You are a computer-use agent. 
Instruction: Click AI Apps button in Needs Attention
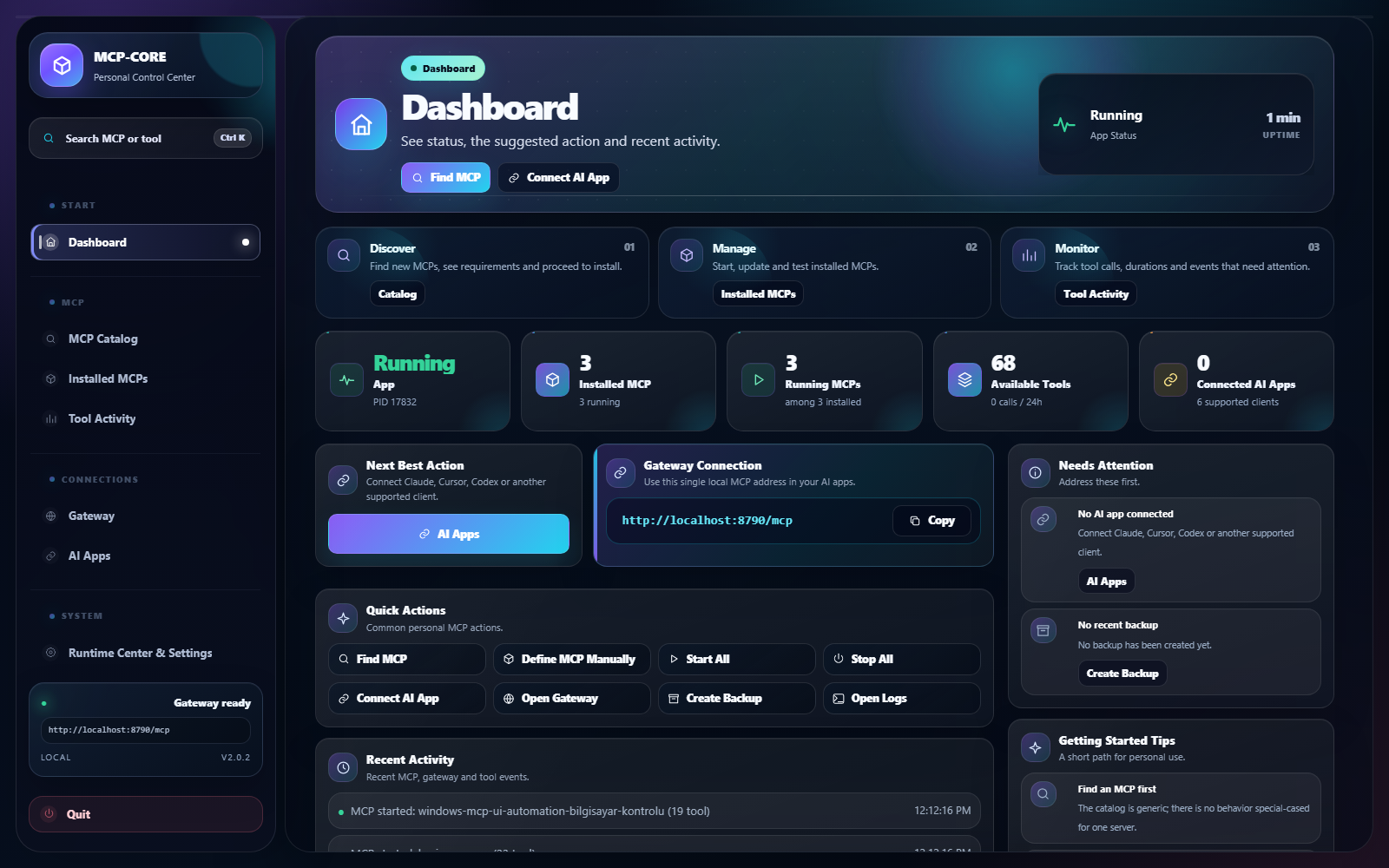pos(1106,582)
